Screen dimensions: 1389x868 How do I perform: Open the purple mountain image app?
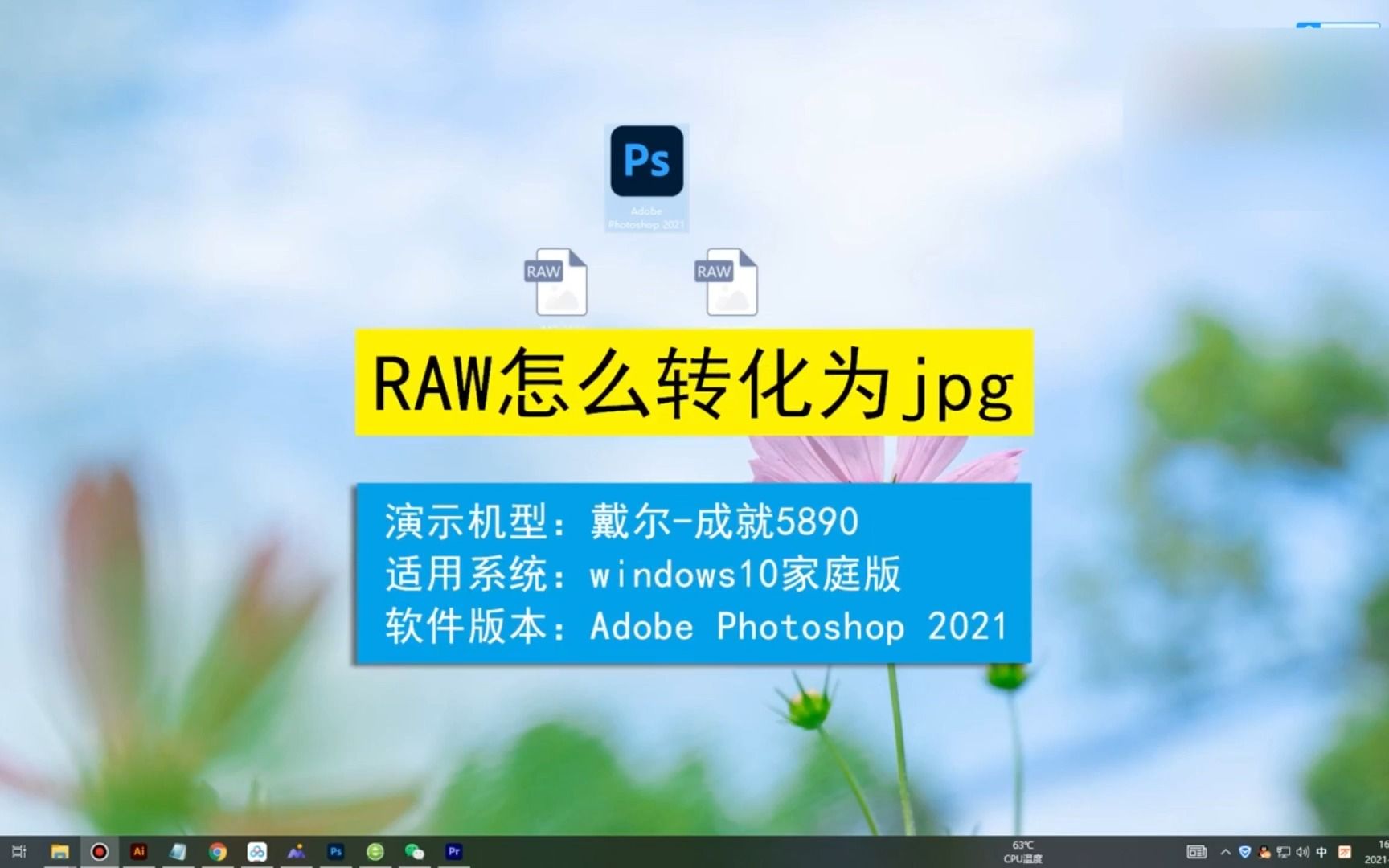coord(296,851)
